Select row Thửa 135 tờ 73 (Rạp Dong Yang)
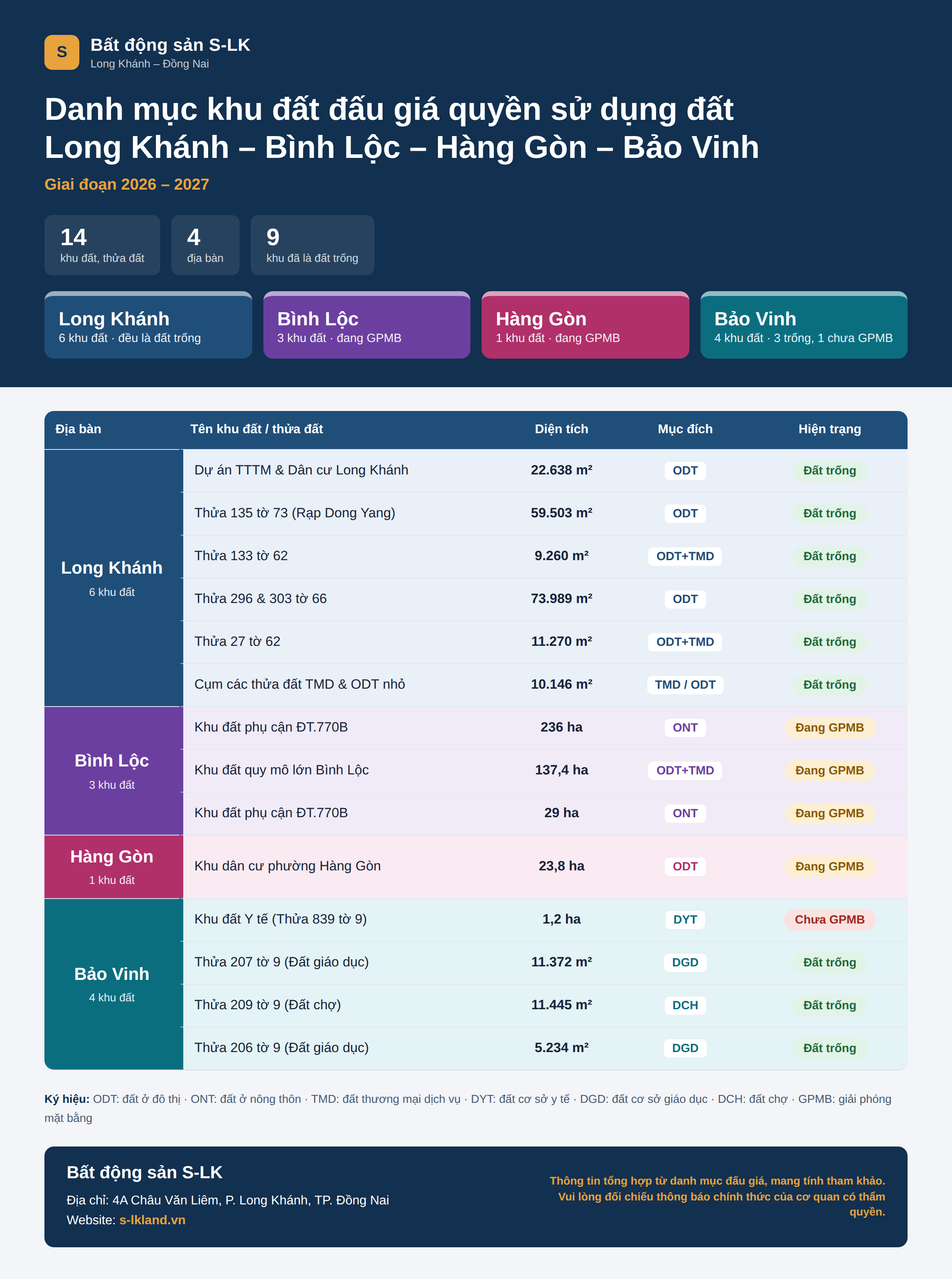The width and height of the screenshot is (952, 1279). pyautogui.click(x=545, y=513)
